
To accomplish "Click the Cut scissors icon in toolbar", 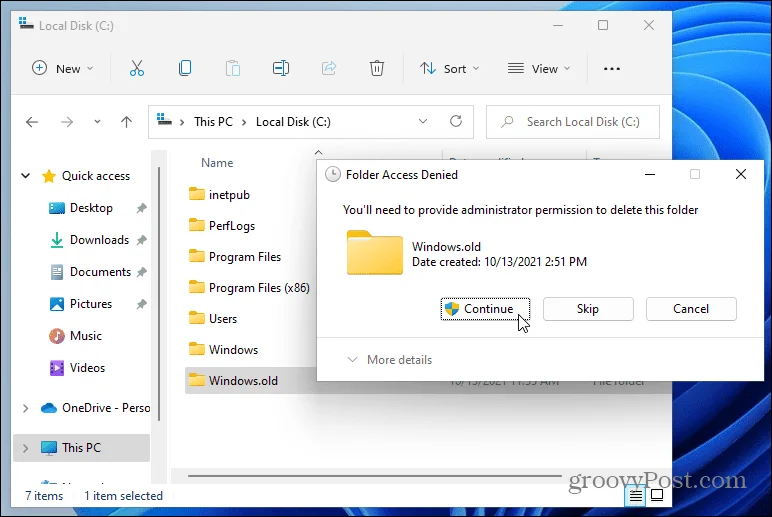I will 136,68.
